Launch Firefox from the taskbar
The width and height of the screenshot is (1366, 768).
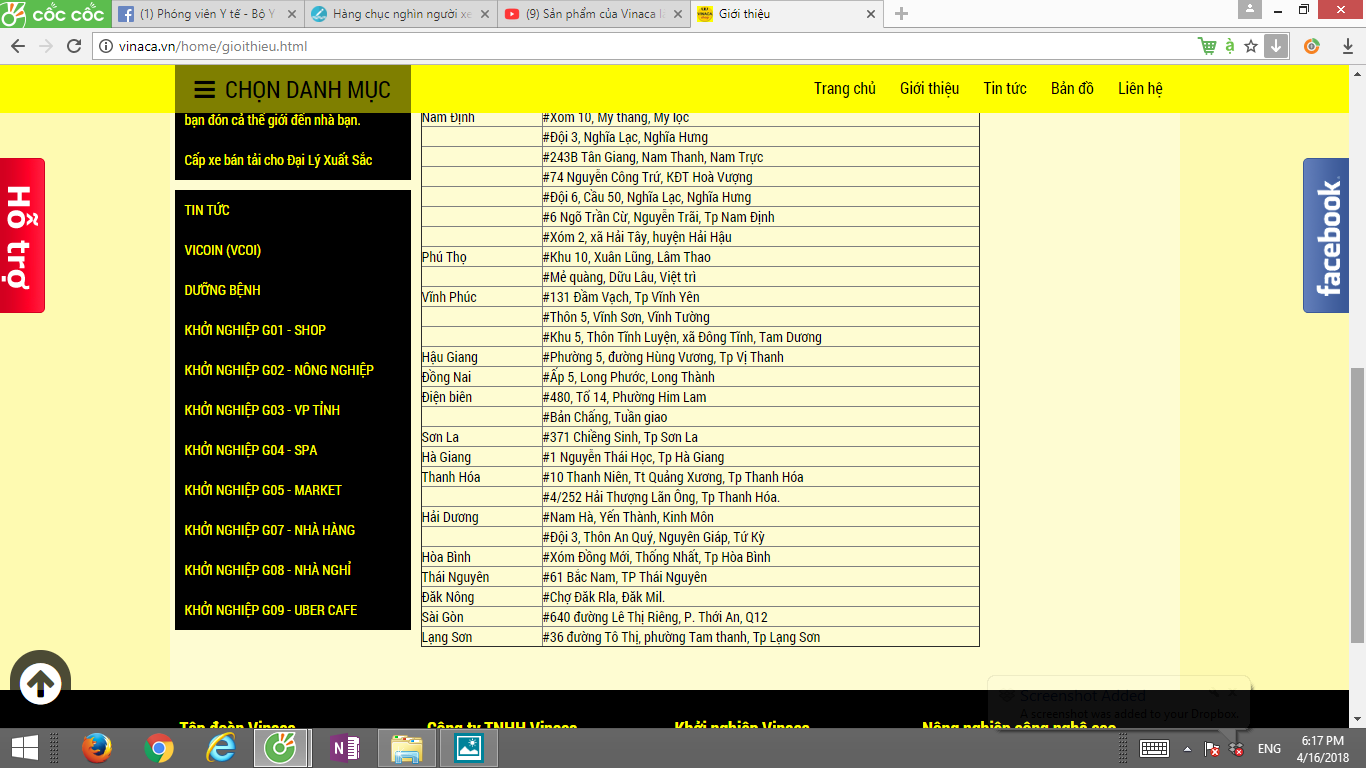click(97, 748)
